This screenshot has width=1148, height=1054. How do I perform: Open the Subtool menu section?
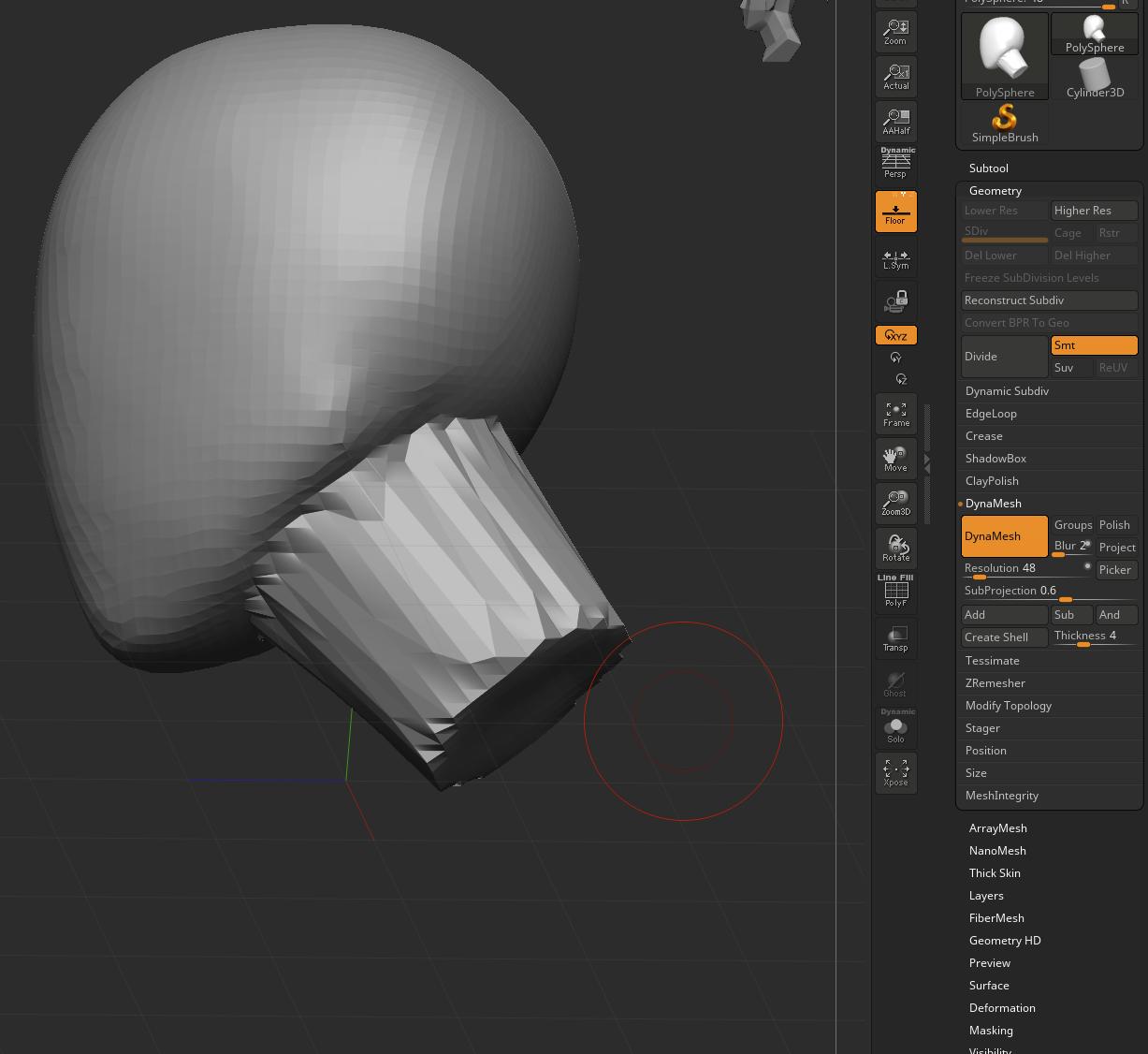pos(988,168)
